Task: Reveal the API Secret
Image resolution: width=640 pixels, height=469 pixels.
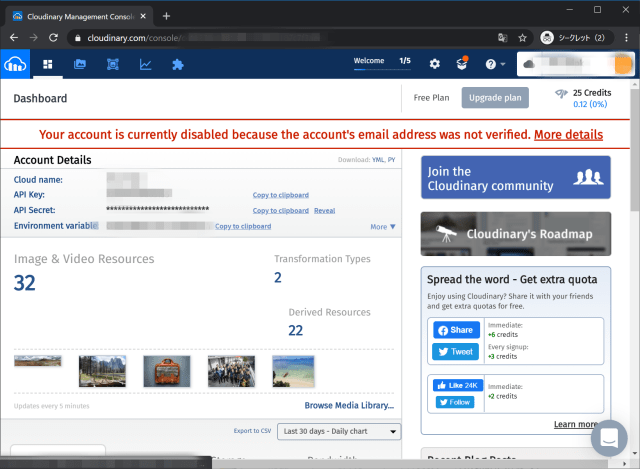Action: (324, 211)
